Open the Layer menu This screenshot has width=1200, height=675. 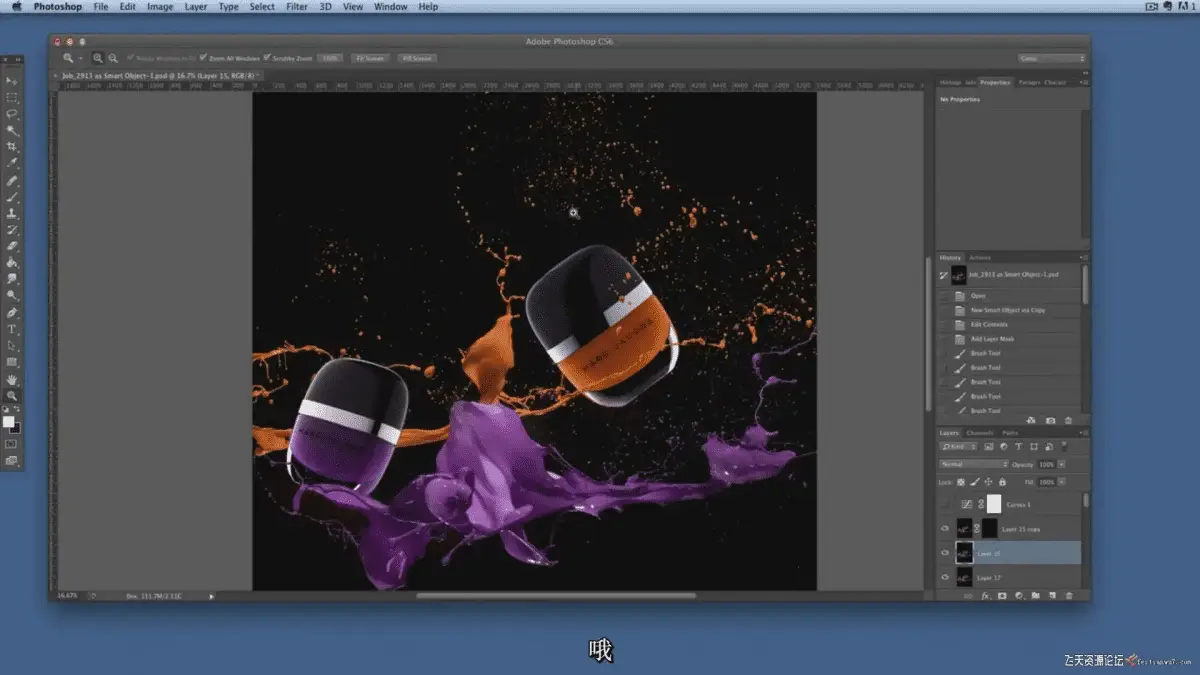coord(196,7)
